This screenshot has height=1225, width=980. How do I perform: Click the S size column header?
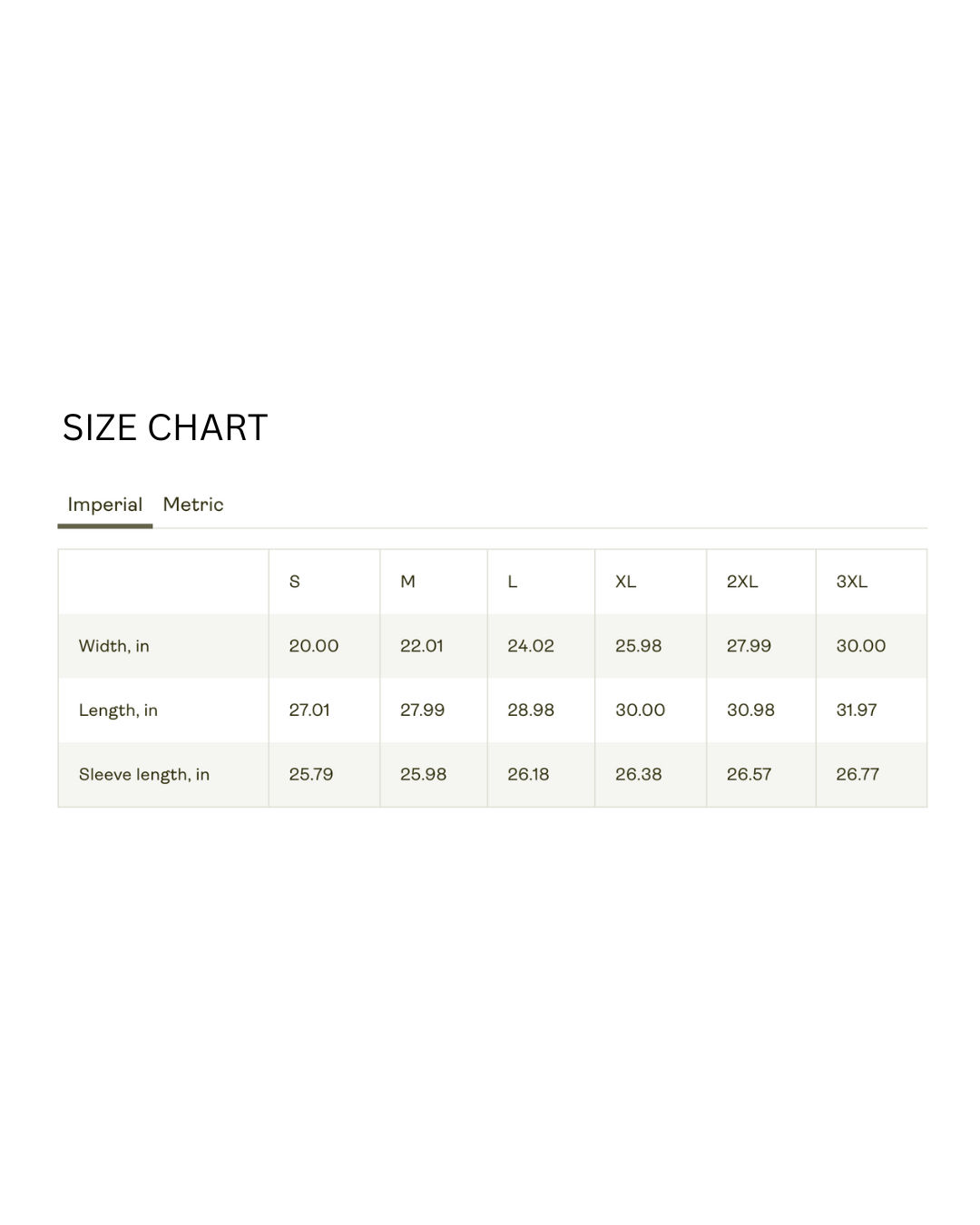click(x=295, y=582)
